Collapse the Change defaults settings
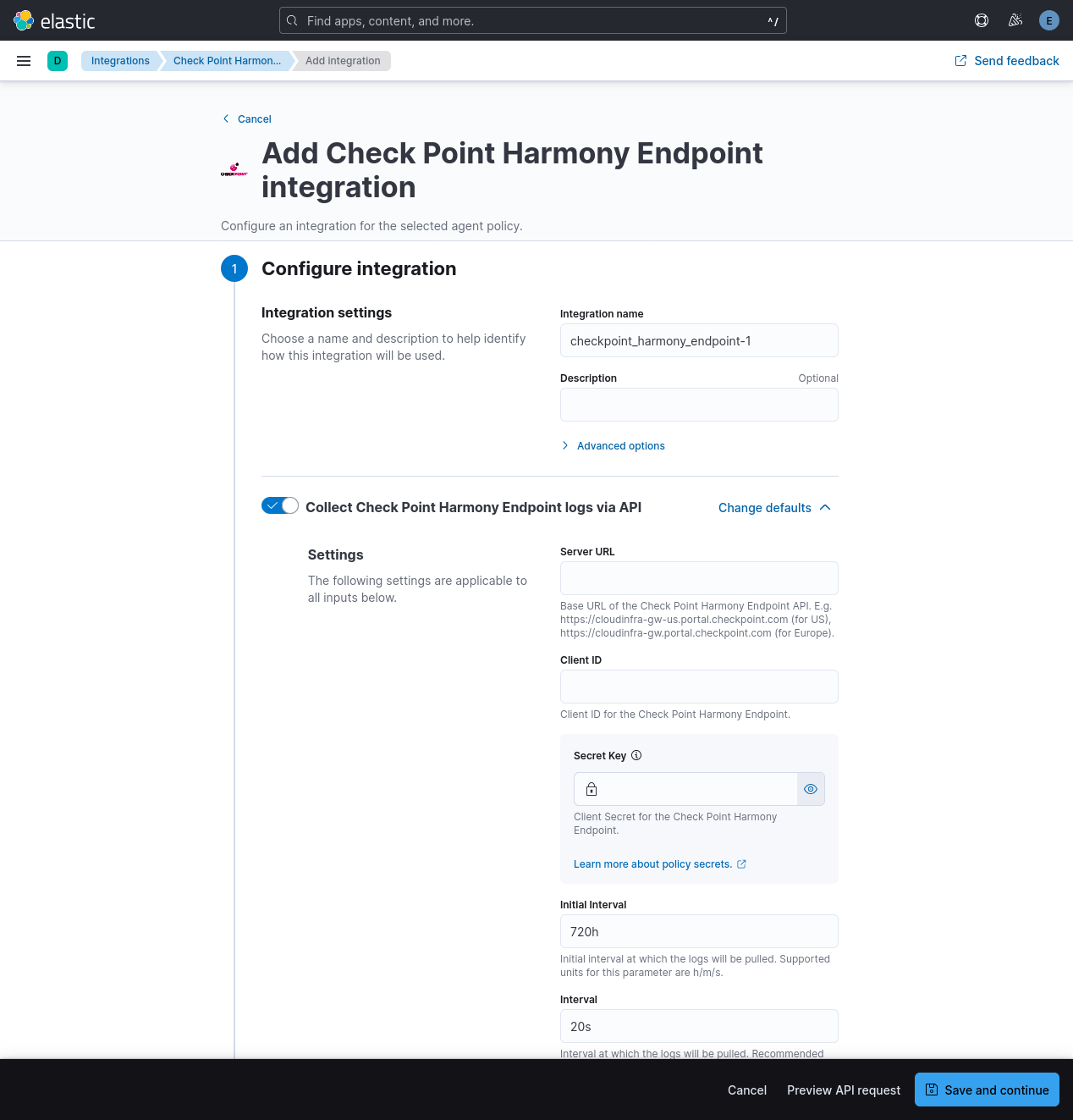 [773, 507]
